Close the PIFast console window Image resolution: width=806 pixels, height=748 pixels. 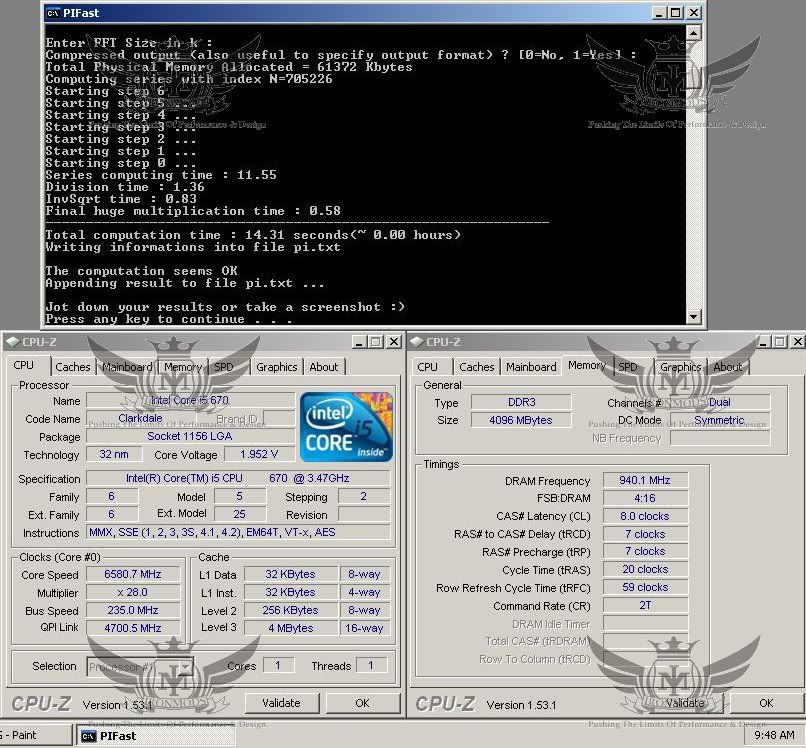694,13
